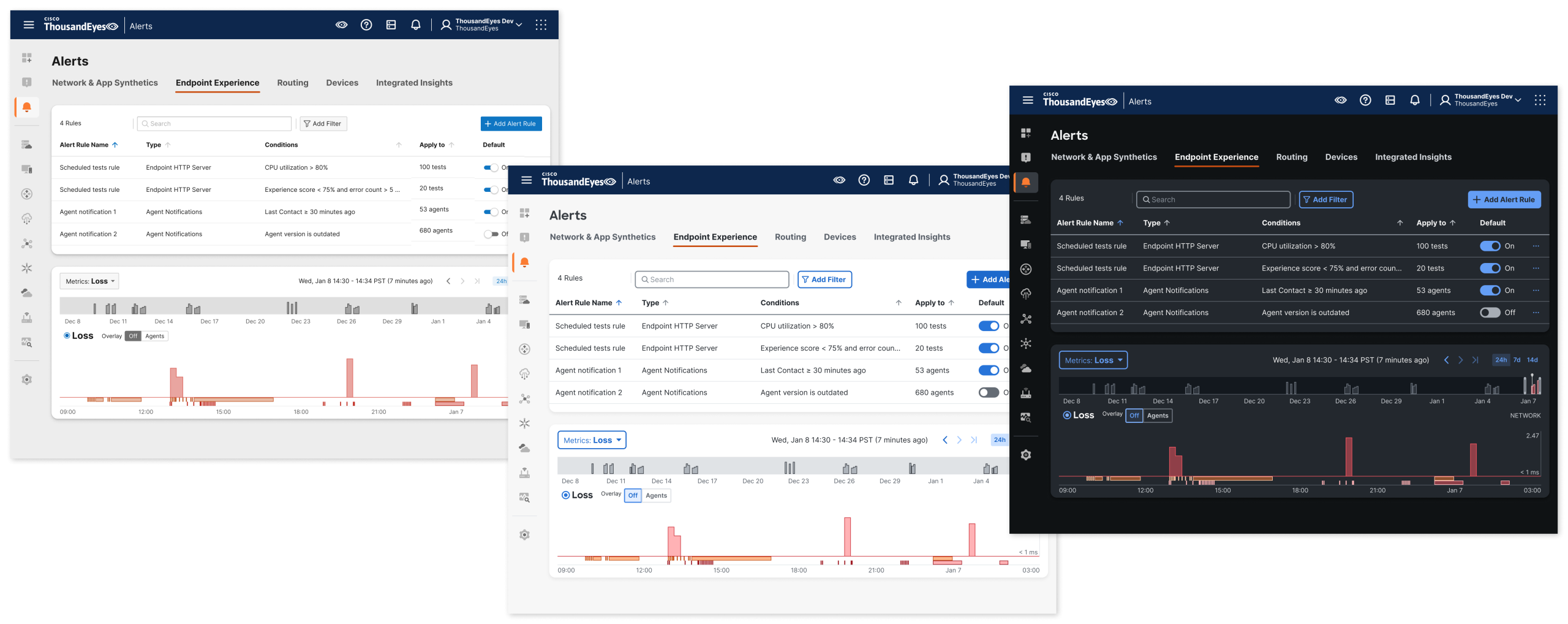Click the header notification bell in the top-left window
This screenshot has width=1568, height=624.
click(x=415, y=25)
